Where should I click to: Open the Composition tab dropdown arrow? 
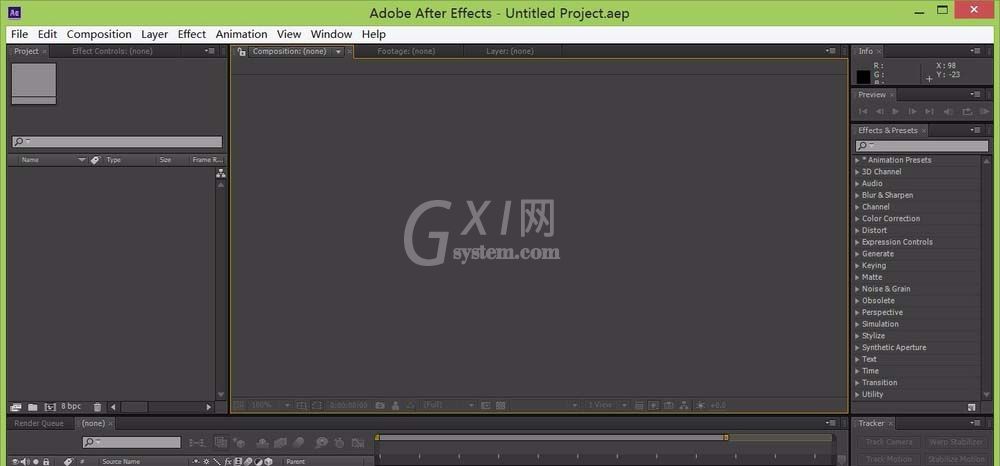pyautogui.click(x=338, y=52)
